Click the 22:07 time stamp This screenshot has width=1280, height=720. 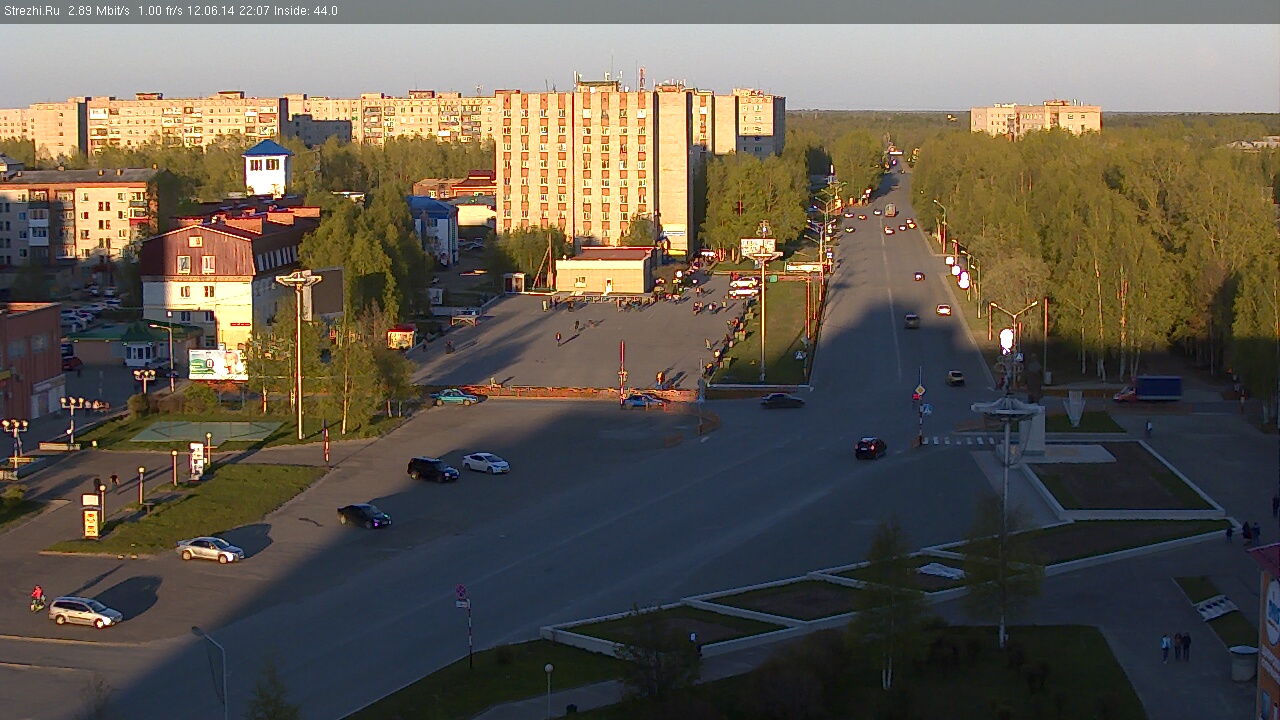pos(252,11)
